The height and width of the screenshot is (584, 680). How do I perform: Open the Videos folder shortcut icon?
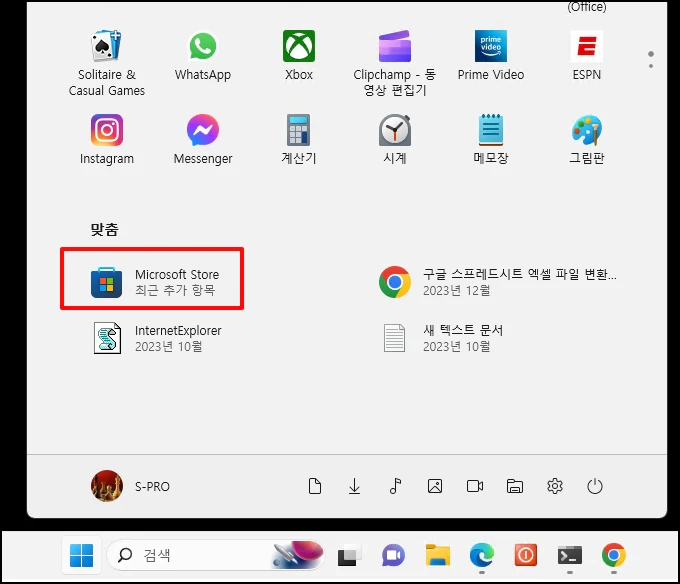(475, 486)
